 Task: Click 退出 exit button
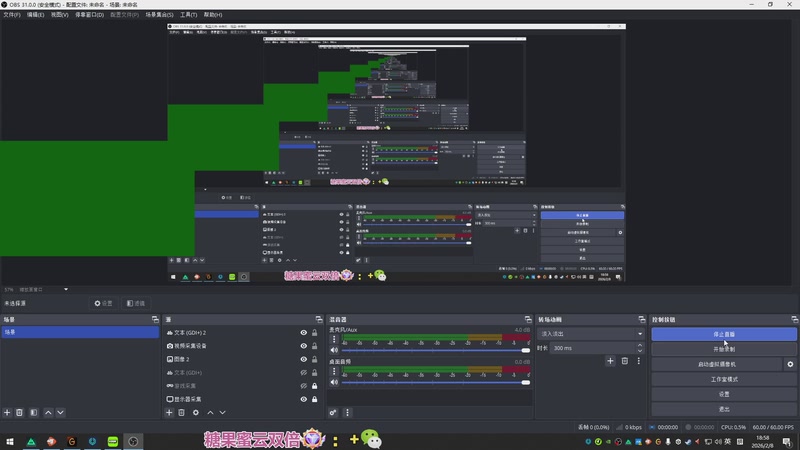coord(723,409)
